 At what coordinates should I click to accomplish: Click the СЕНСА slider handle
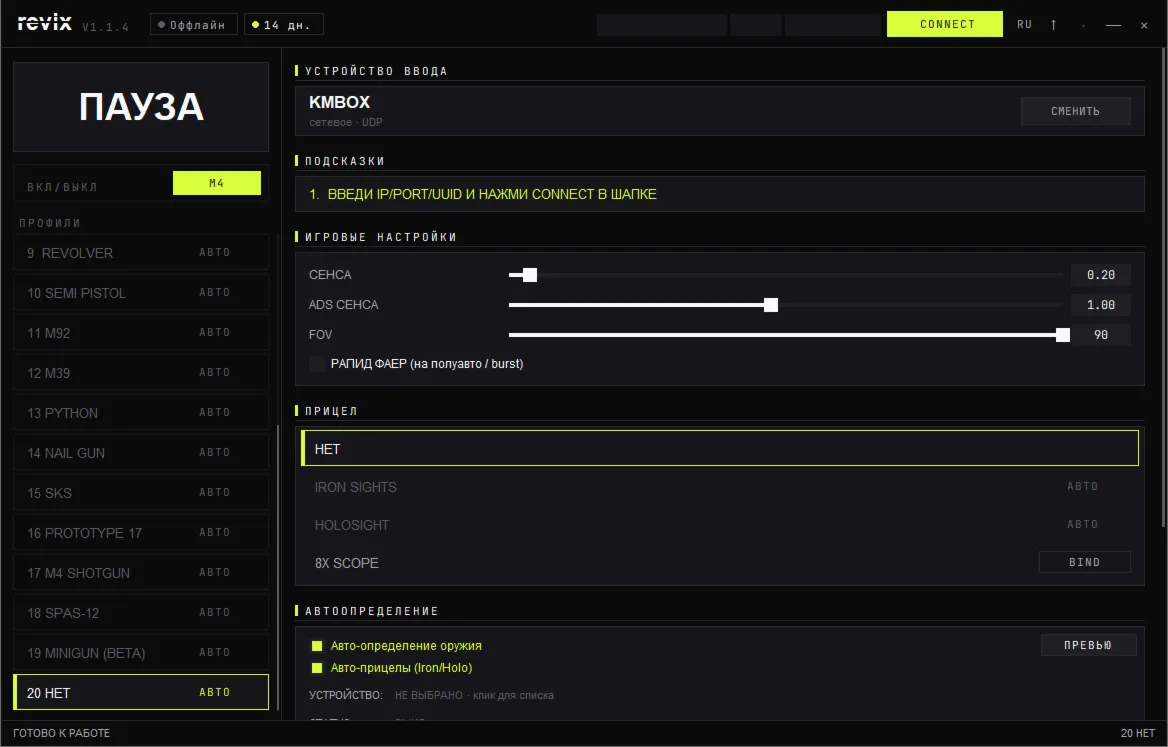(x=530, y=275)
